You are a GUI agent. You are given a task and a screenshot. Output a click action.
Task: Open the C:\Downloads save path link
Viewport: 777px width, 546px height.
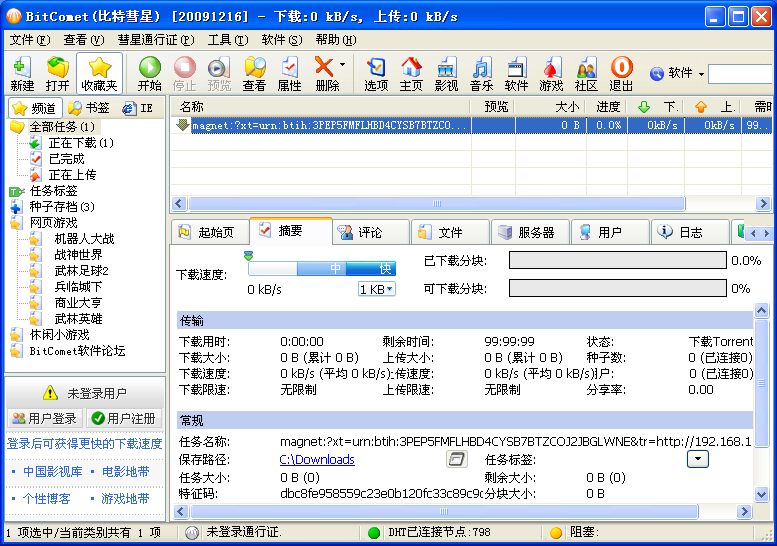pyautogui.click(x=317, y=460)
